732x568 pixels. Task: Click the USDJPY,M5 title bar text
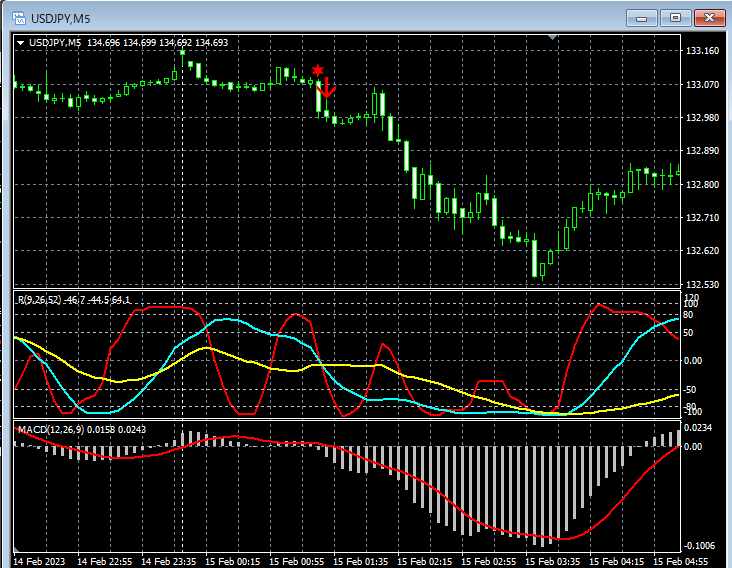(x=61, y=17)
